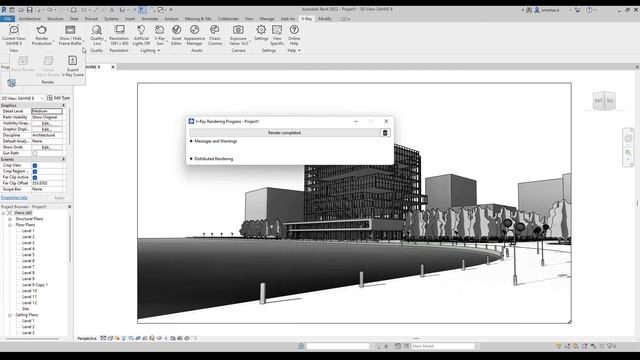640x360 pixels.
Task: Clear the render progress with trash icon
Action: click(385, 133)
